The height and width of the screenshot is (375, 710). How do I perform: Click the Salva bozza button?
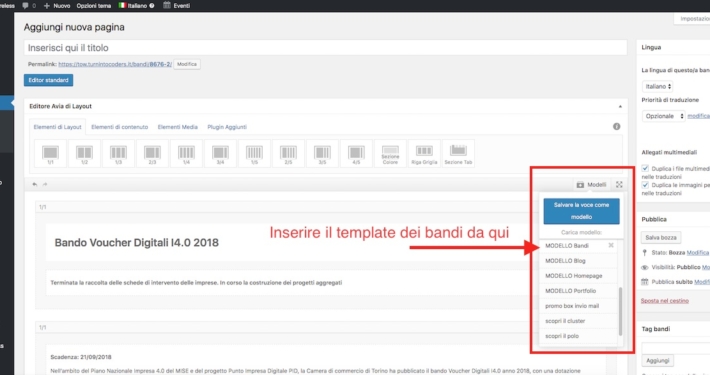coord(661,237)
